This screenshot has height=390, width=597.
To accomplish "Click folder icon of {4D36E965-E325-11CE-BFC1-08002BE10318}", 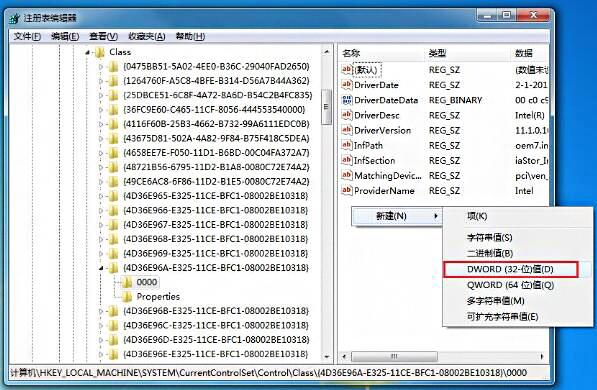I will click(113, 196).
